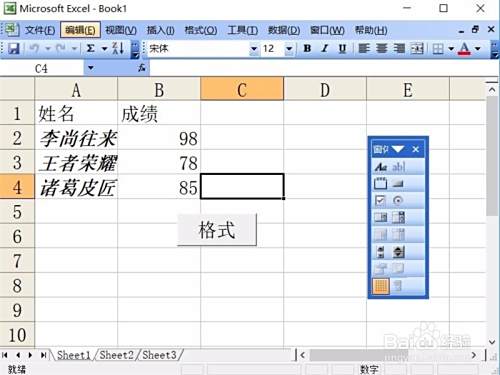Click the AutoSum sigma icon
Screen dimensions: 500x375
pyautogui.click(x=90, y=49)
